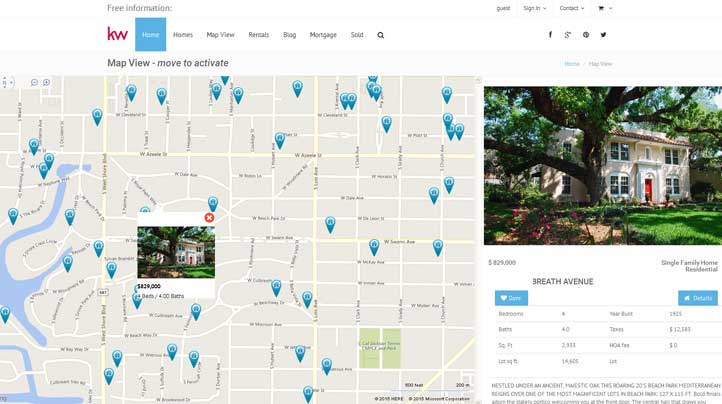Viewport: 722px width, 404px height.
Task: Open the Facebook social icon
Action: coord(550,35)
